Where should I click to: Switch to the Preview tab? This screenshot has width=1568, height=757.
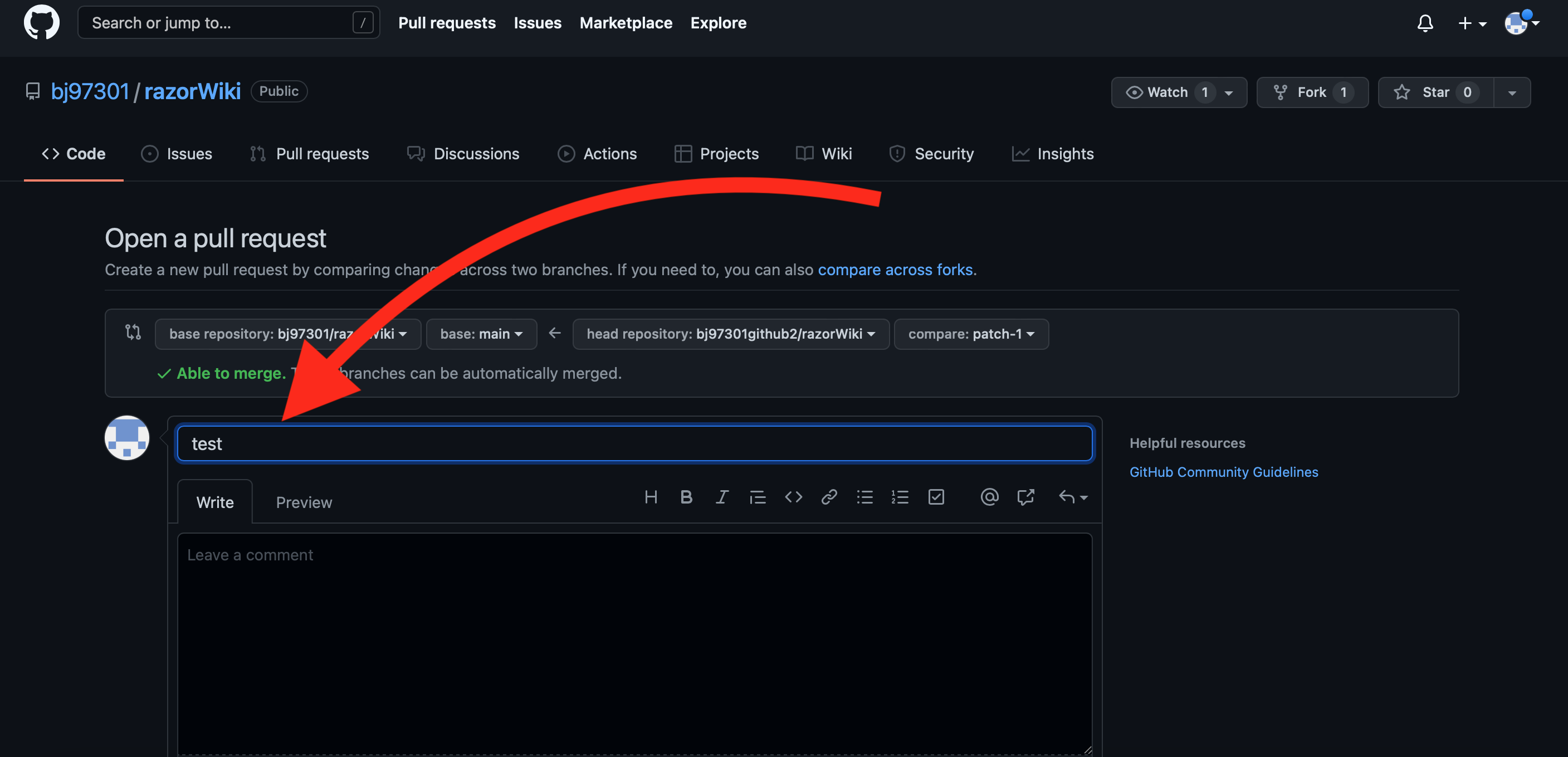coord(304,502)
